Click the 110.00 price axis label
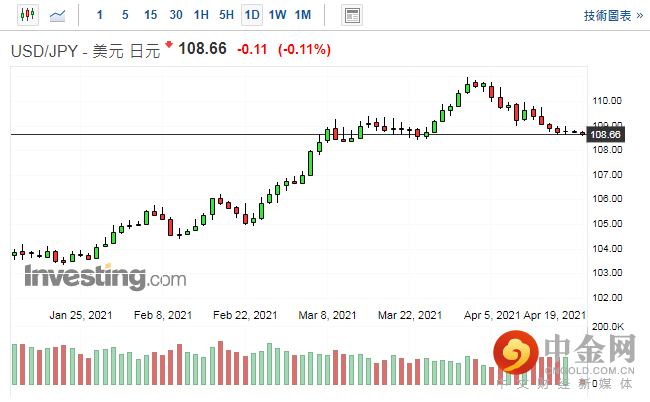Image resolution: width=650 pixels, height=402 pixels. (x=607, y=101)
